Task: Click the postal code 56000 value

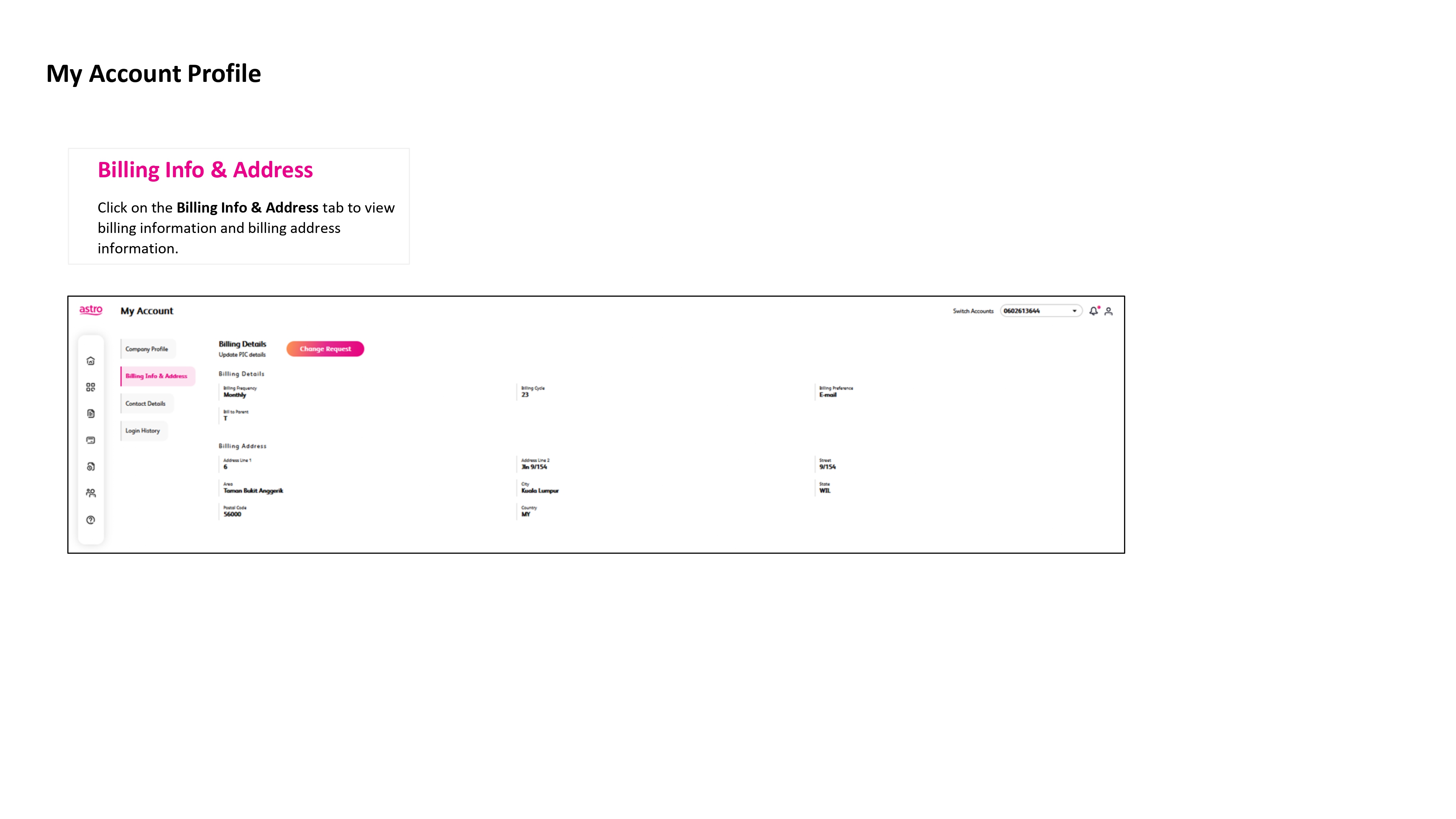Action: (x=232, y=514)
